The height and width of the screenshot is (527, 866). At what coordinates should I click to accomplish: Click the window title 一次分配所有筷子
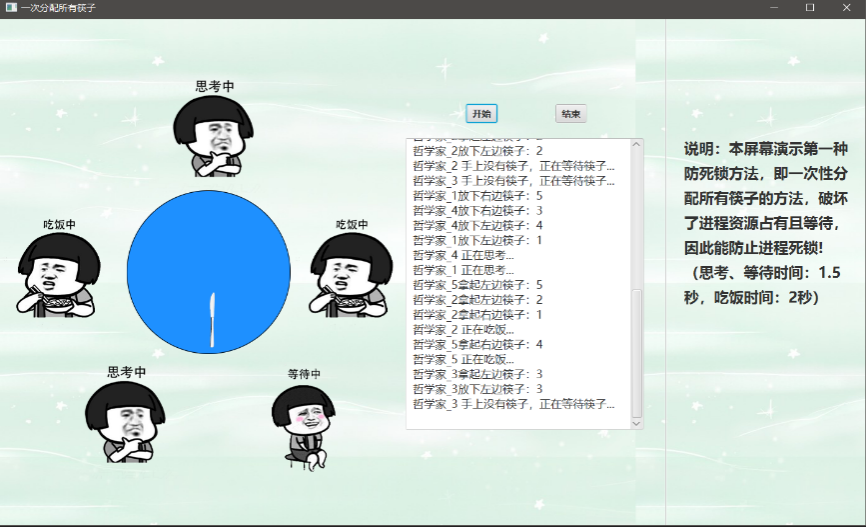[58, 8]
